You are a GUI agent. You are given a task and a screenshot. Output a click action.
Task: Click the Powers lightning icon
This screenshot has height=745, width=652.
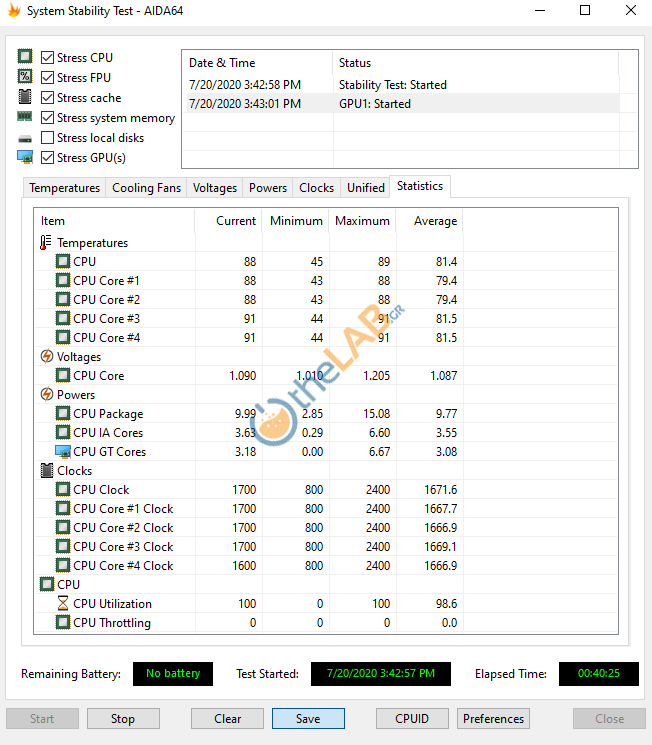[x=47, y=394]
